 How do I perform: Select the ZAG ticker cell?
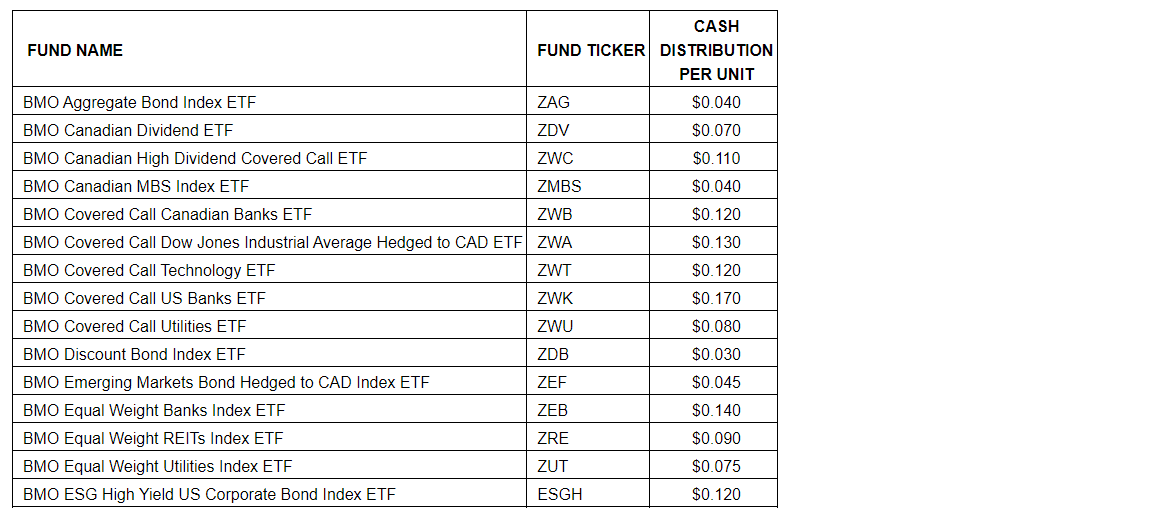pyautogui.click(x=554, y=102)
